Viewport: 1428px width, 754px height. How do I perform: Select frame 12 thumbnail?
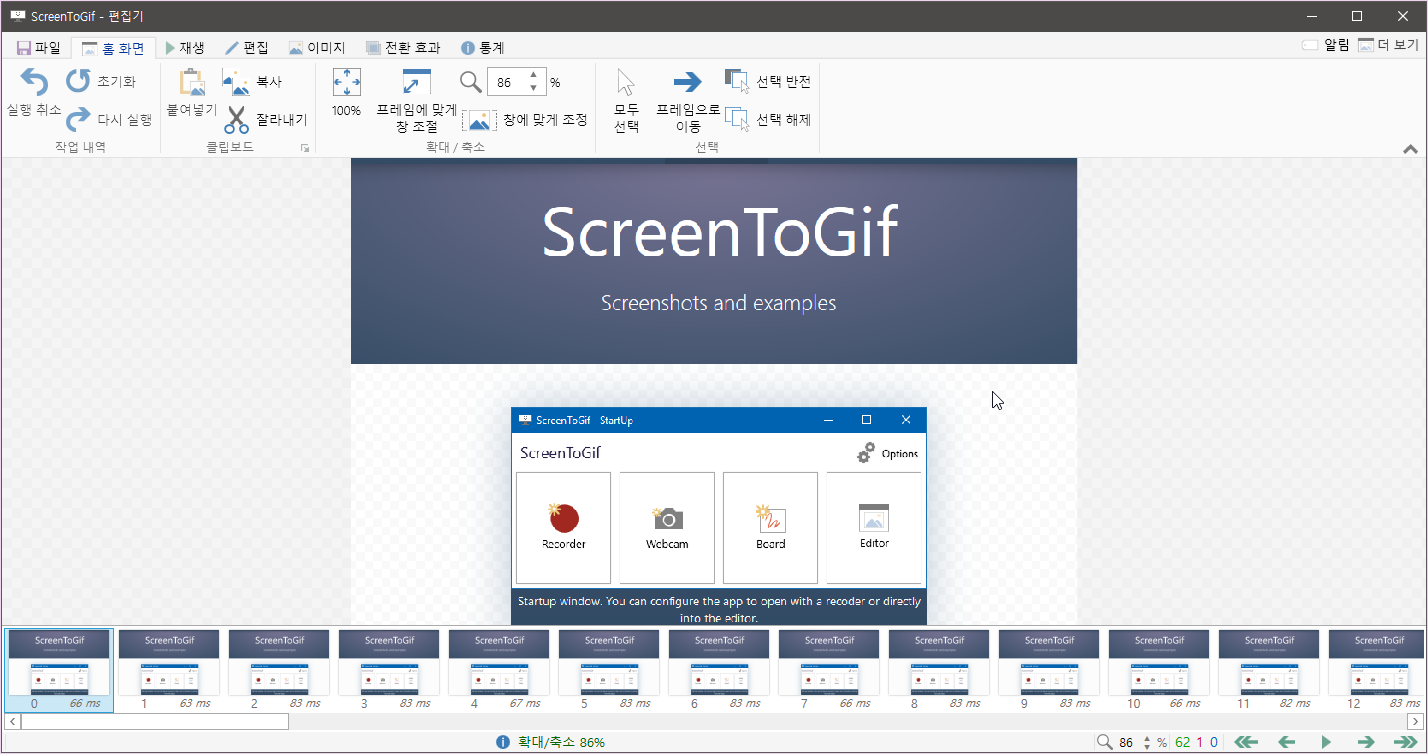pos(1376,670)
